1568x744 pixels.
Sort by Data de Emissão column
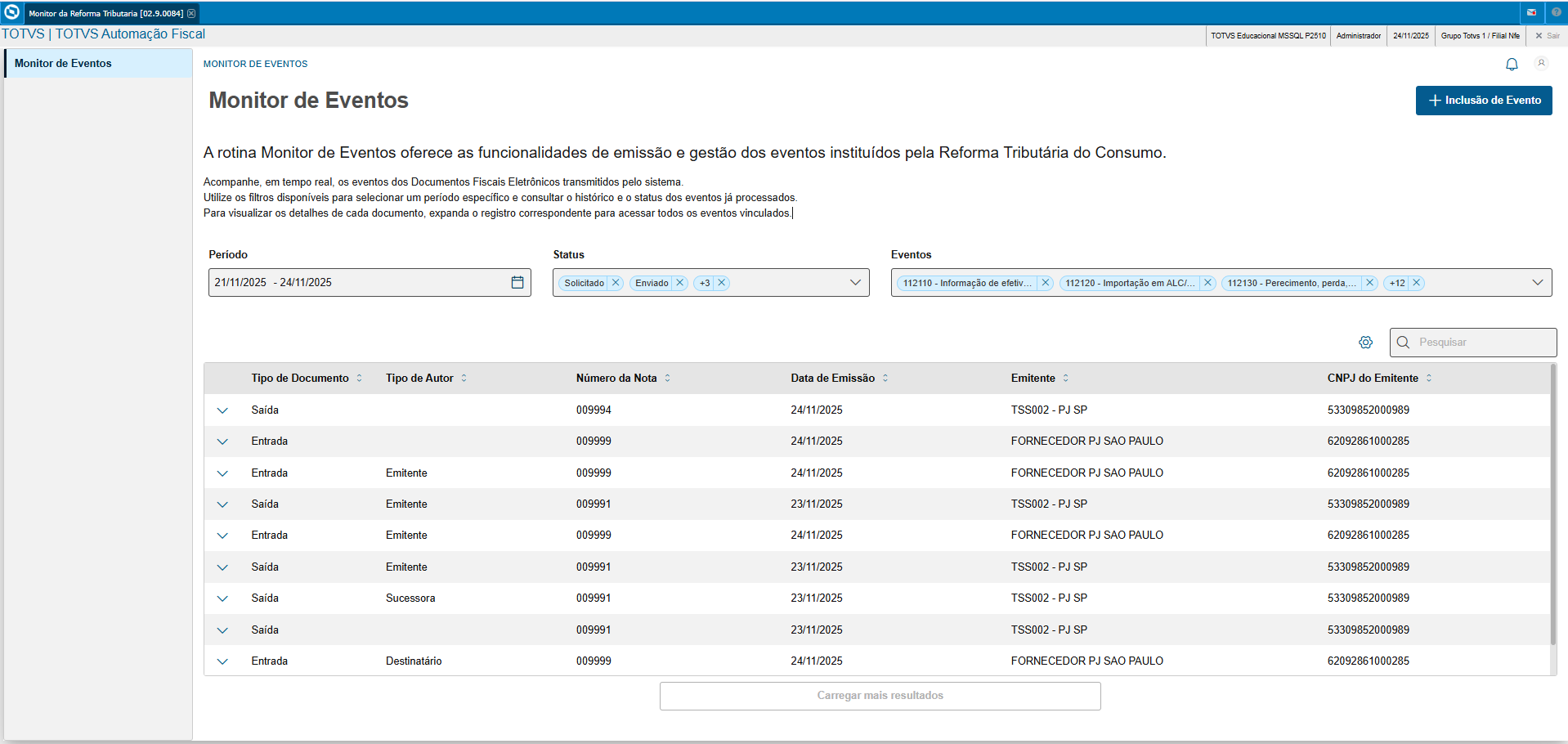885,379
